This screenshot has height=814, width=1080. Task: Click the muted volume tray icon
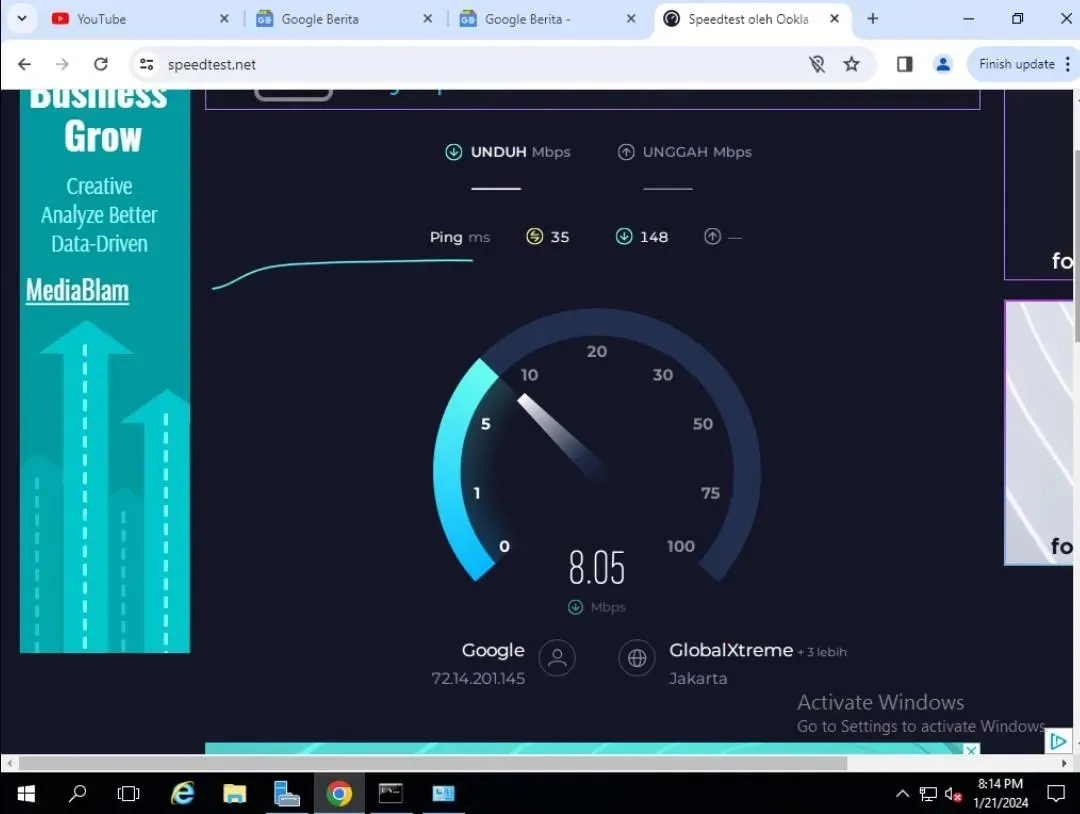(953, 794)
